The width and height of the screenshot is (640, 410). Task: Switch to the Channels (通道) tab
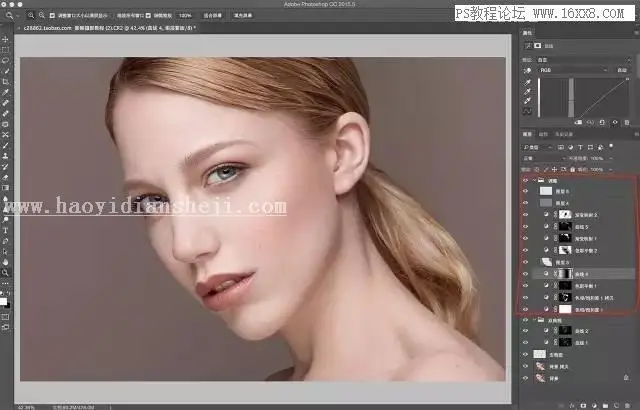[543, 134]
